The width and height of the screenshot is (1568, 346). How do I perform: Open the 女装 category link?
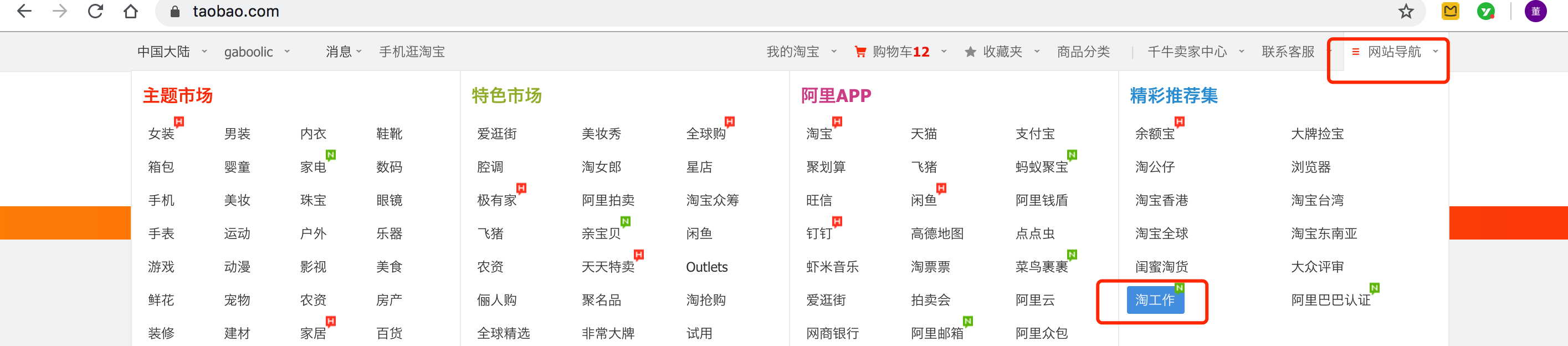(161, 134)
